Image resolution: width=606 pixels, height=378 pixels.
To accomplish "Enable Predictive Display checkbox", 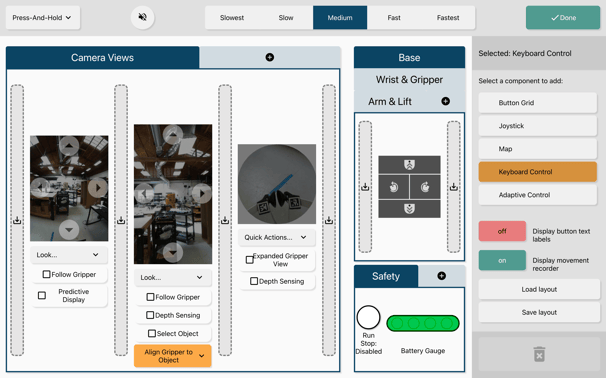I will click(x=42, y=295).
